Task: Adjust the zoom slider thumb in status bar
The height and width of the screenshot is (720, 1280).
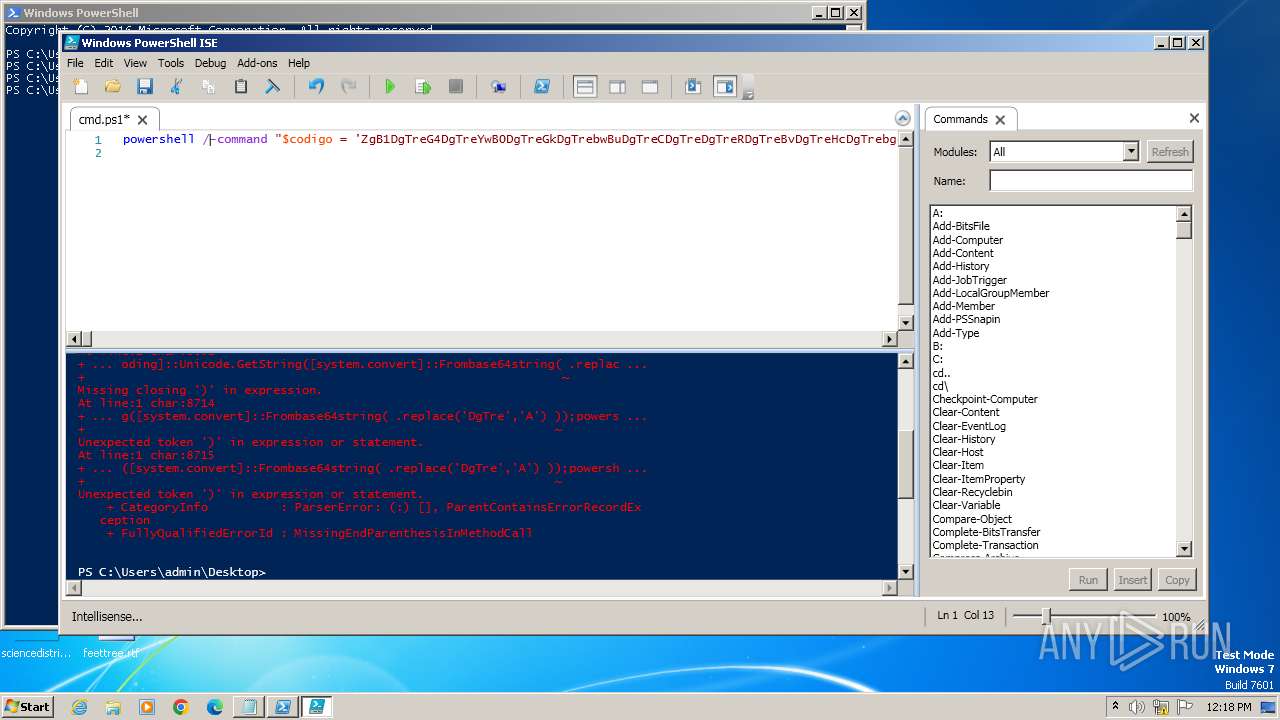Action: [x=1046, y=616]
